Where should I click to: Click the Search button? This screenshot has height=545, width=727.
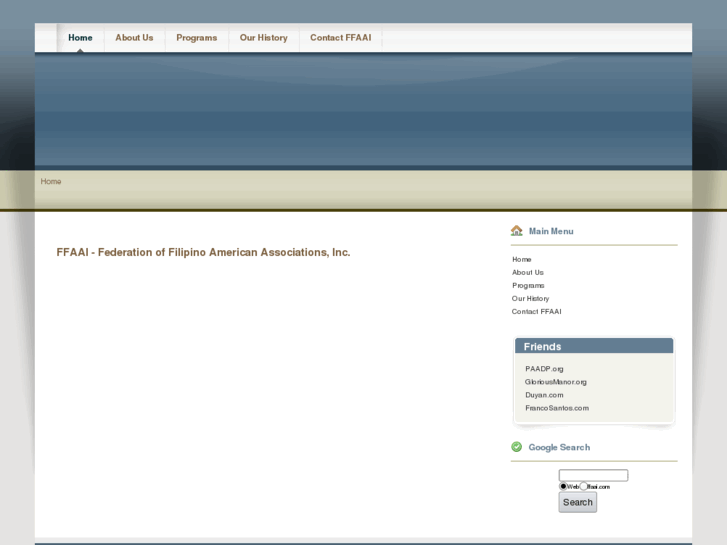tap(578, 502)
